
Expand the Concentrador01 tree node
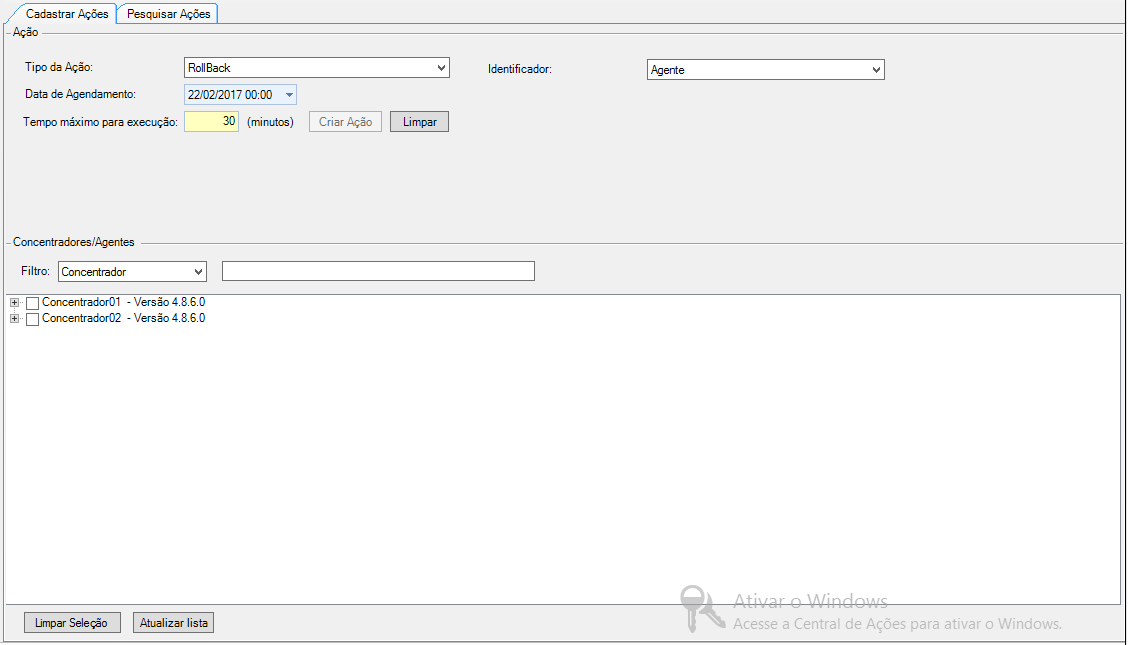(x=14, y=303)
